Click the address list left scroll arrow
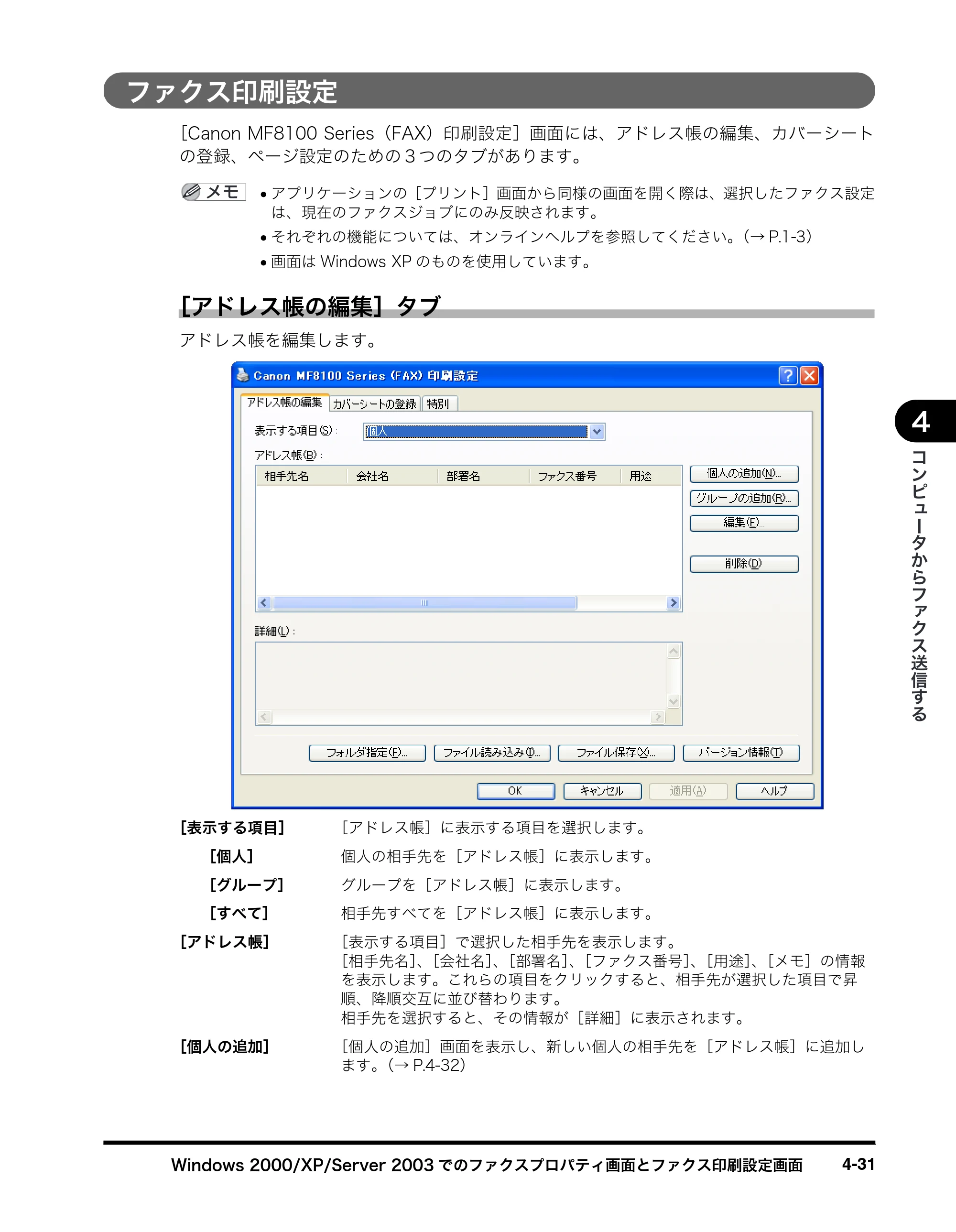956x1232 pixels. pyautogui.click(x=264, y=603)
